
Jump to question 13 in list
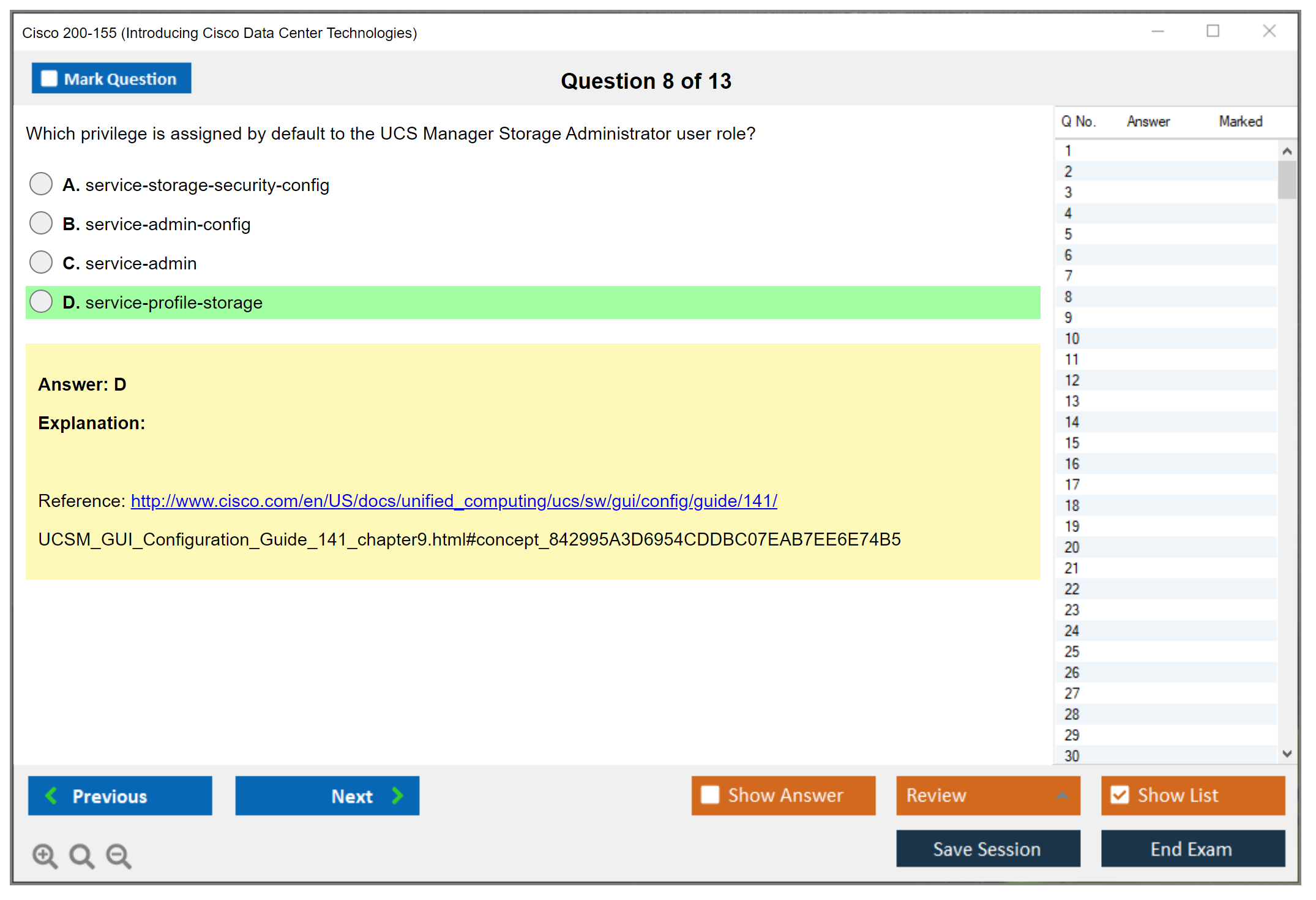tap(1072, 402)
